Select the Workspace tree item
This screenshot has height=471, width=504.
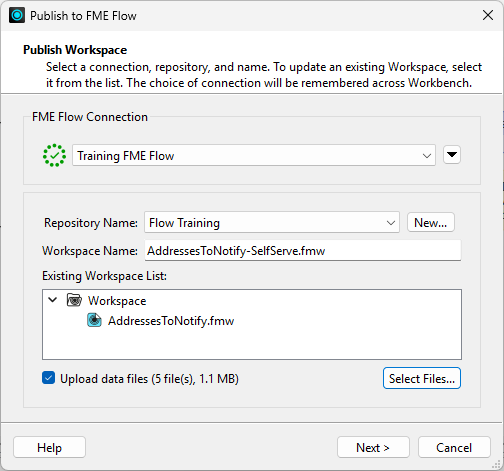pyautogui.click(x=117, y=301)
